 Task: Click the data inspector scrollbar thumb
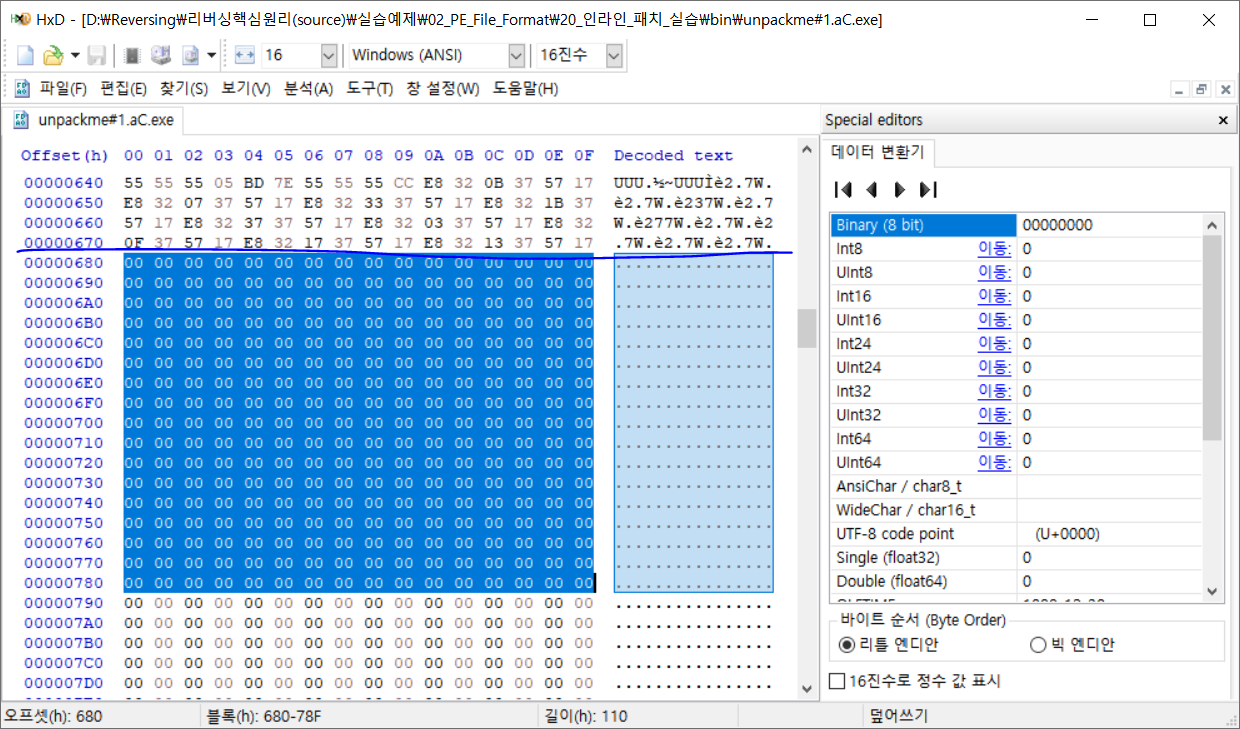[x=1212, y=336]
